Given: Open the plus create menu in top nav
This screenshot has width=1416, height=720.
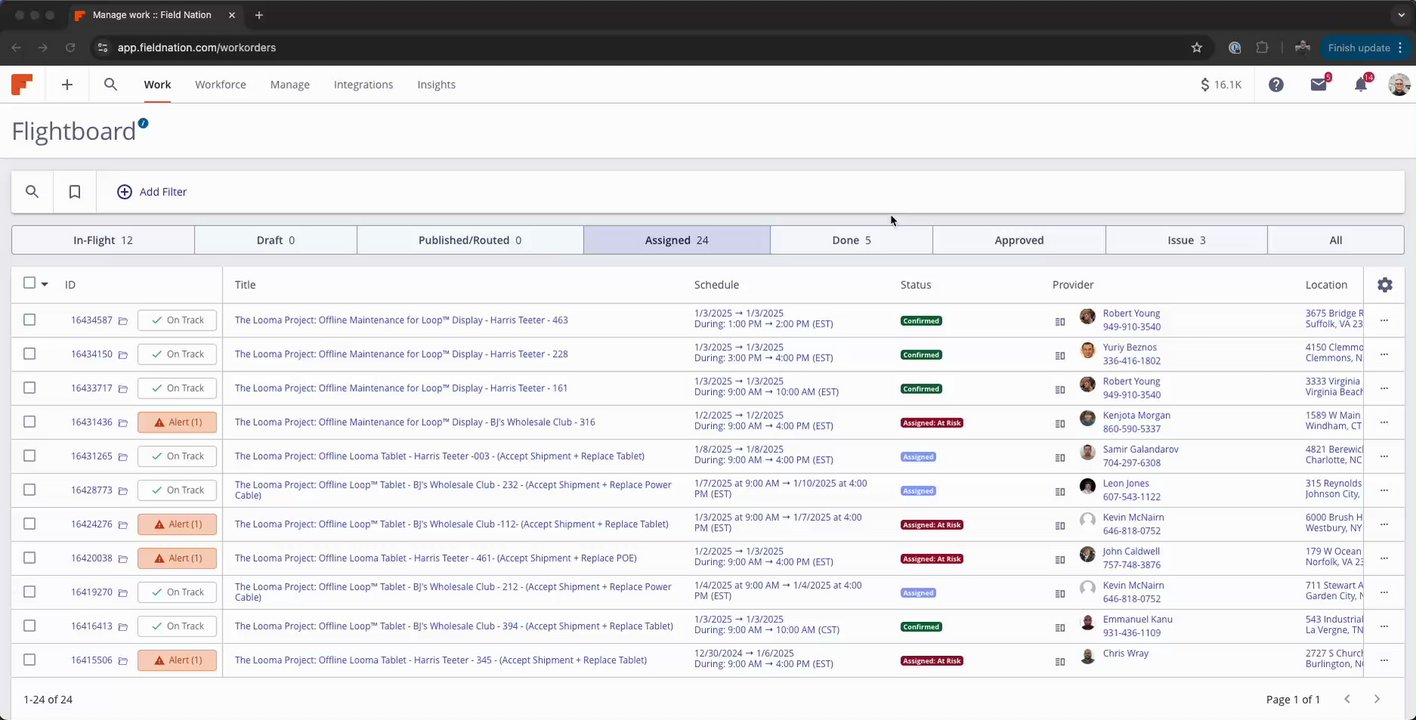Looking at the screenshot, I should (67, 85).
